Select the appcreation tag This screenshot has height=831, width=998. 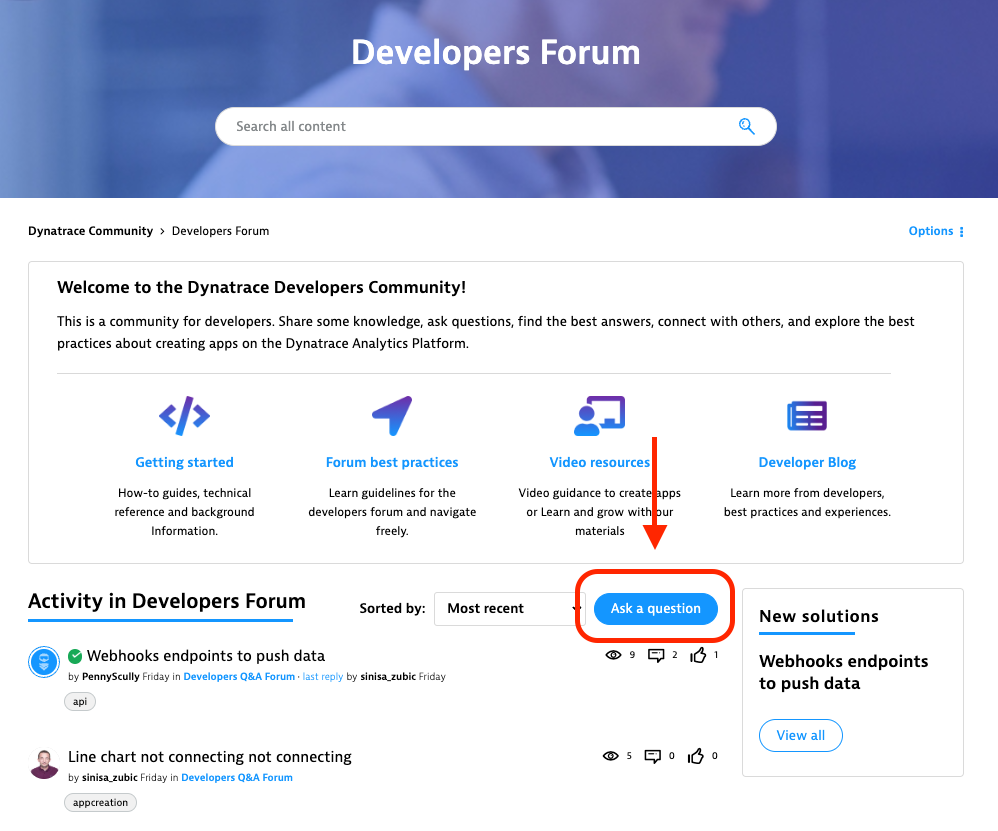coord(100,802)
